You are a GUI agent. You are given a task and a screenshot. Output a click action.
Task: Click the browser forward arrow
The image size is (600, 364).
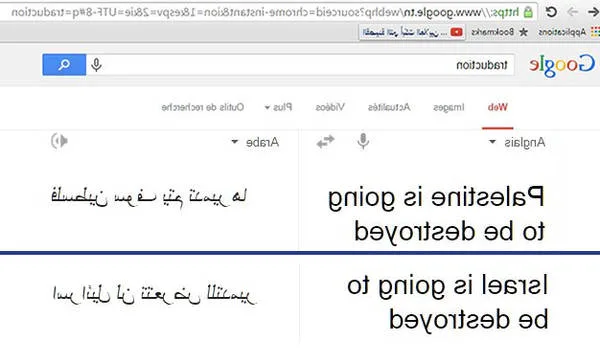[x=572, y=12]
